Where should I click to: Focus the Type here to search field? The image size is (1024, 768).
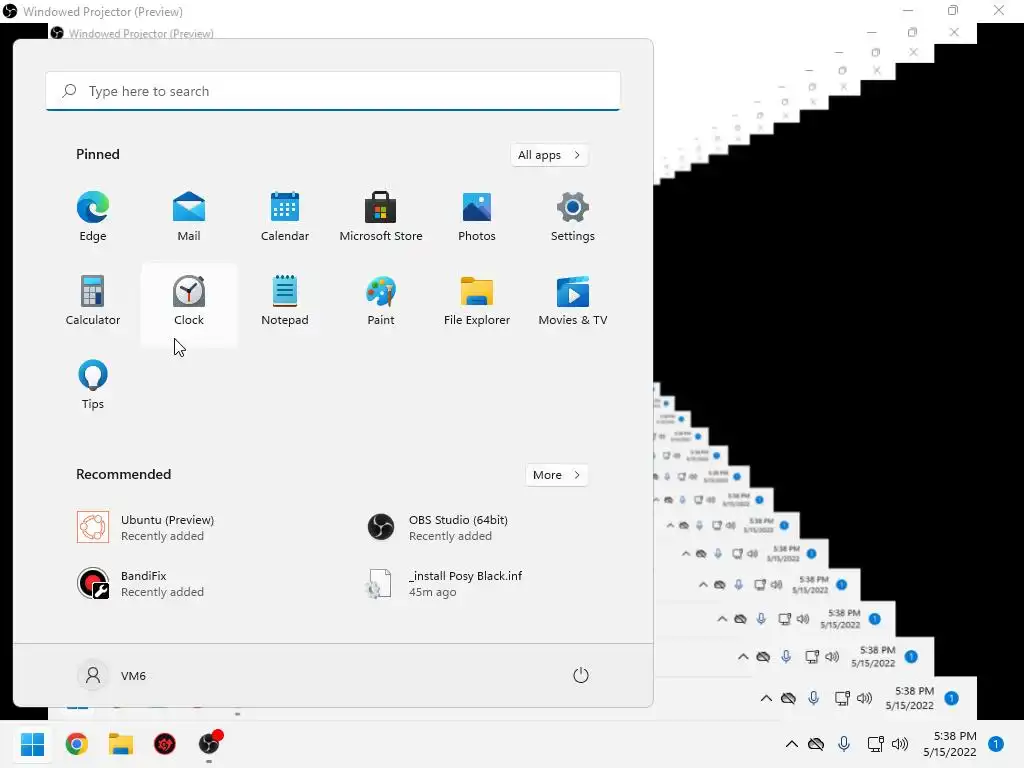[x=333, y=91]
